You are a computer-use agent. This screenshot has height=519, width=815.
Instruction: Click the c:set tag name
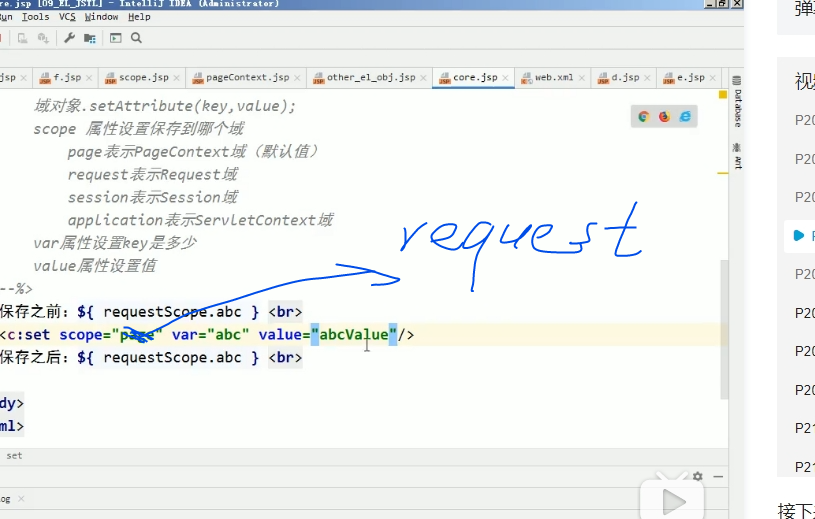pos(29,335)
